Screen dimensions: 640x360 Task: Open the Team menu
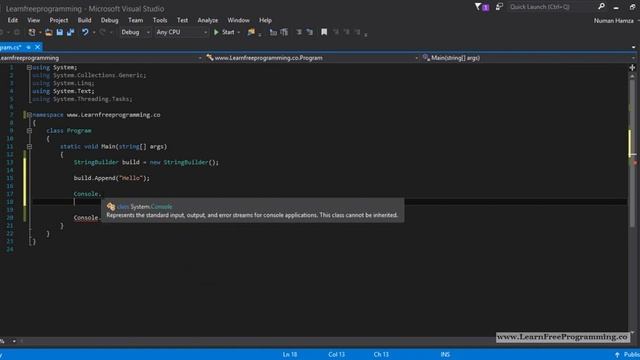[136, 20]
